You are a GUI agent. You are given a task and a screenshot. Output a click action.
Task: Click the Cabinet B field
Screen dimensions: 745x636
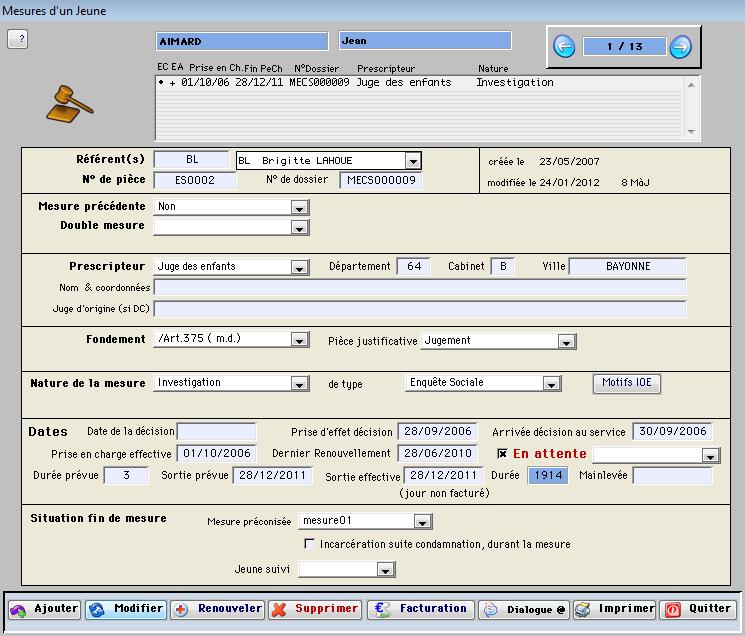coord(503,266)
